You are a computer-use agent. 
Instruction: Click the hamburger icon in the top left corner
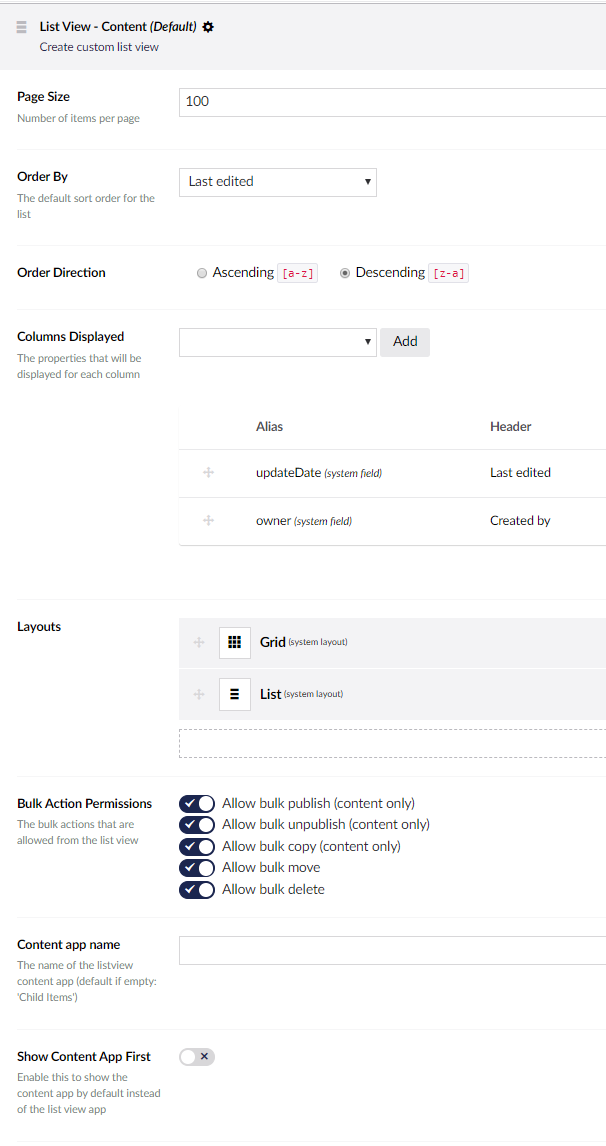pyautogui.click(x=19, y=28)
